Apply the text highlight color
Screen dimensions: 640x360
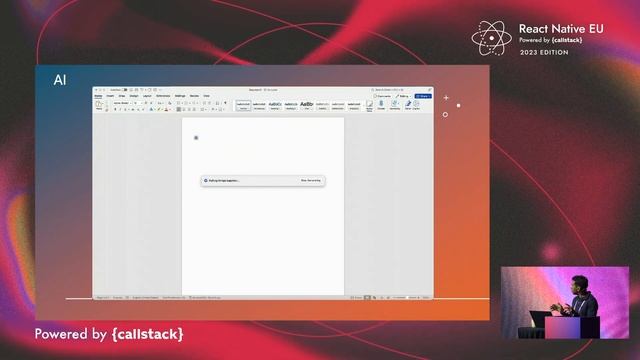[159, 109]
